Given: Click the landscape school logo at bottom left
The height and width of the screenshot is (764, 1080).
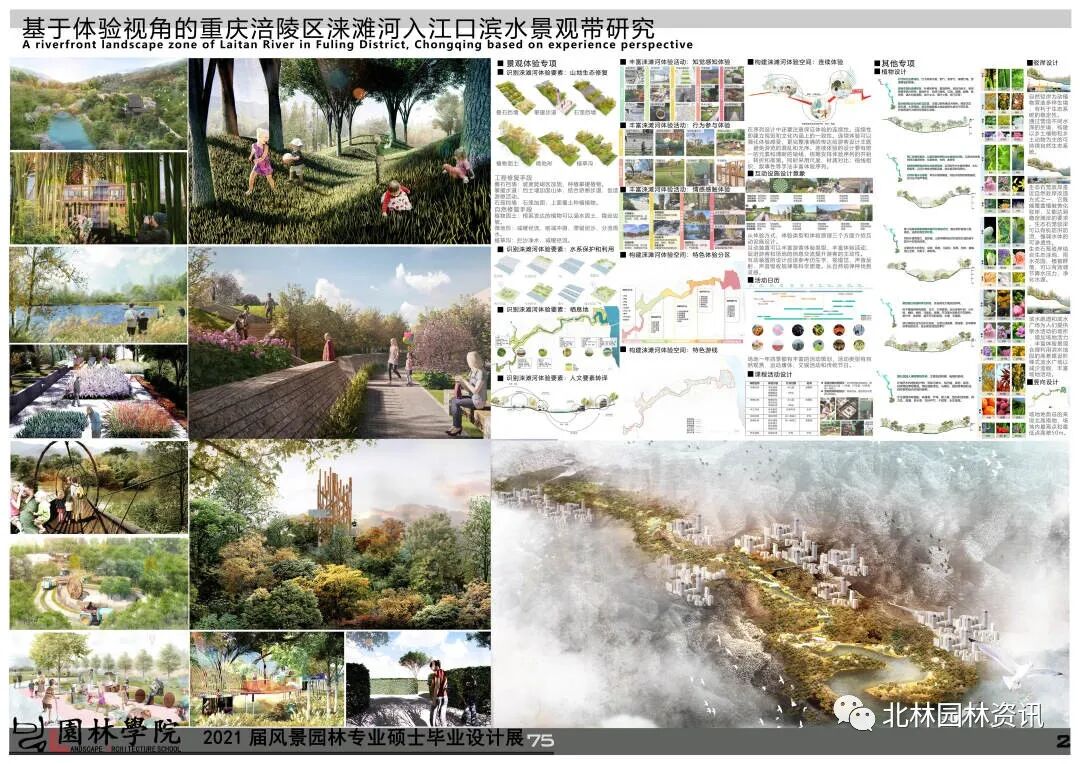Looking at the screenshot, I should pos(97,736).
